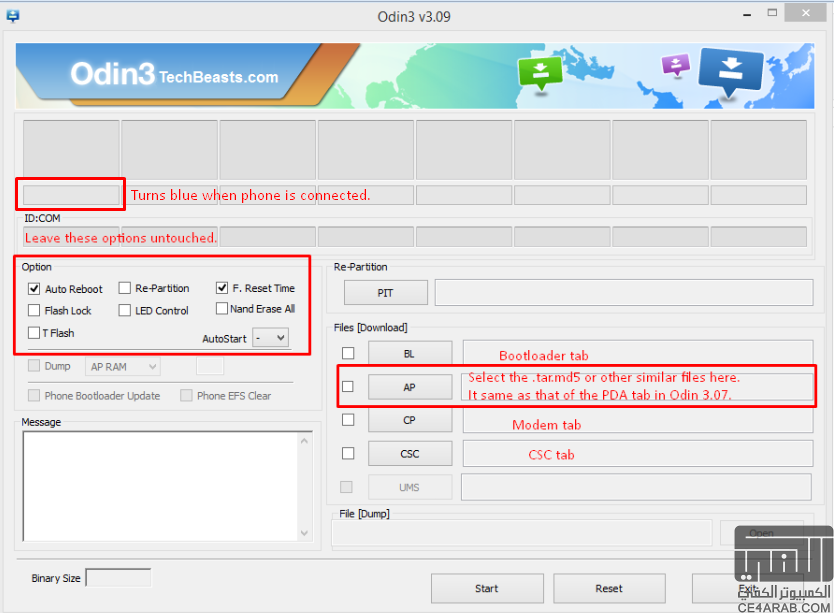
Task: Tick the Phone Bootloader Update checkbox
Action: point(34,395)
